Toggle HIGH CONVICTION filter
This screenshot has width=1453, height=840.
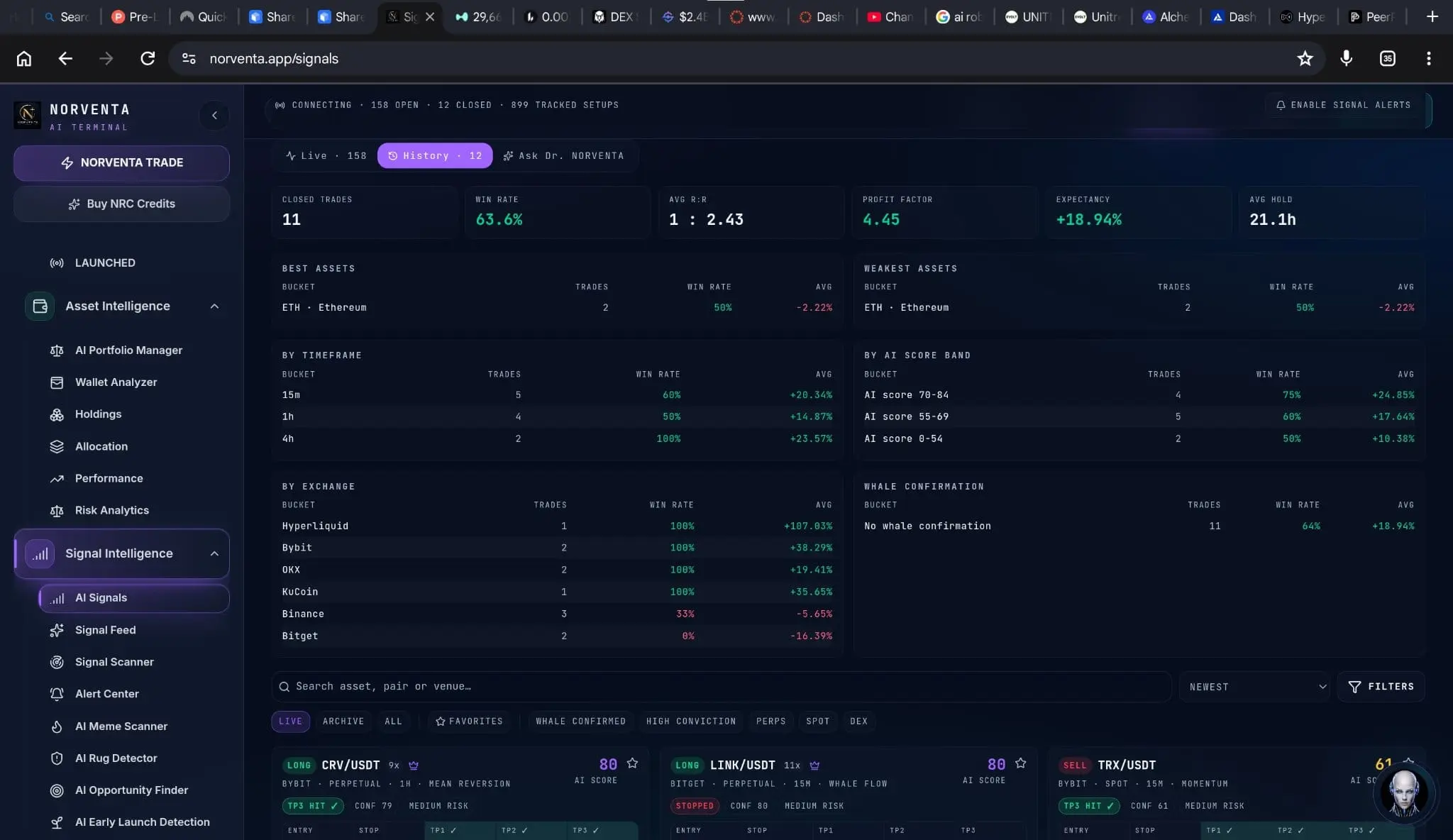(x=691, y=722)
